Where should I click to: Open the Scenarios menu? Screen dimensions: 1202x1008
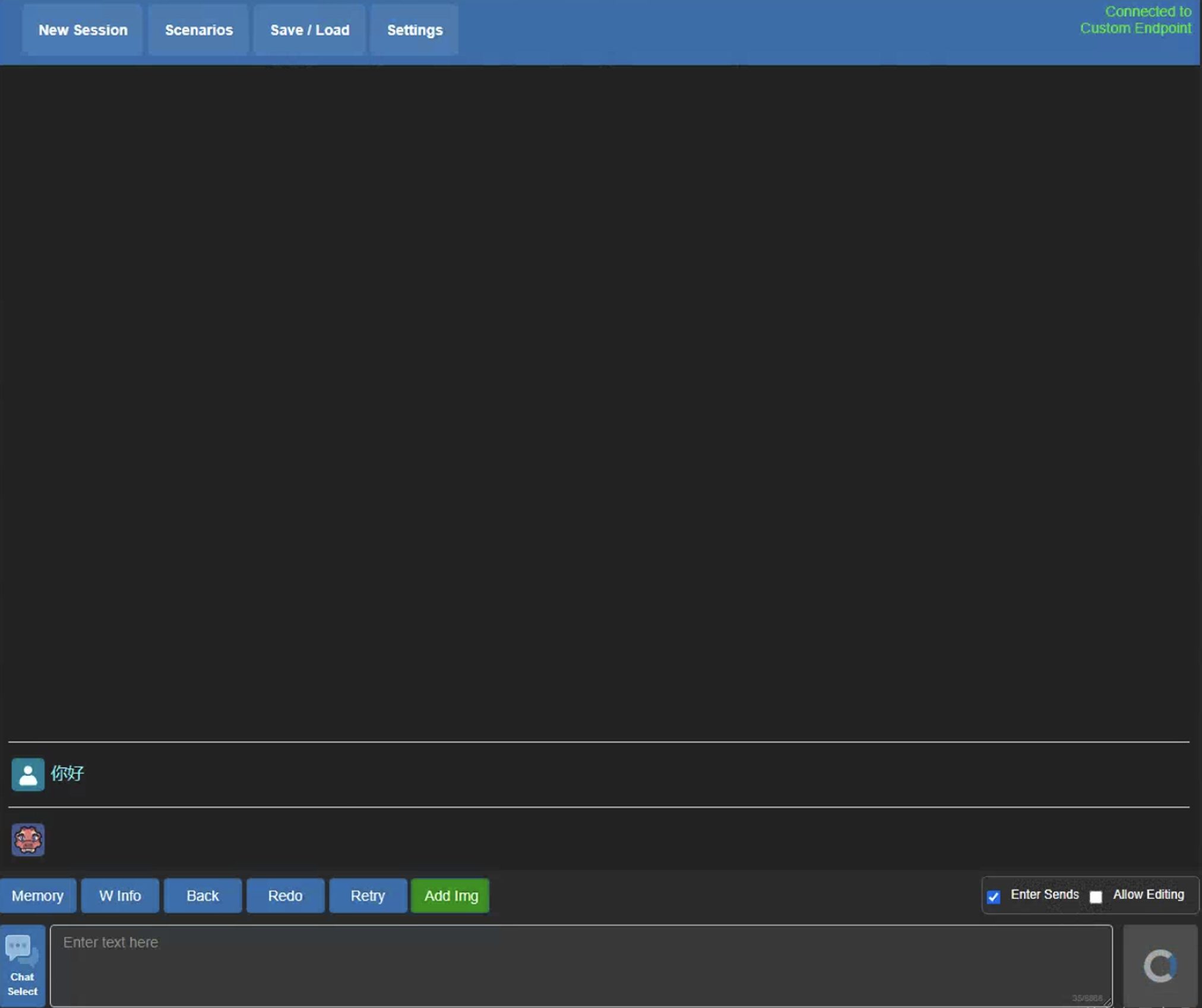198,30
